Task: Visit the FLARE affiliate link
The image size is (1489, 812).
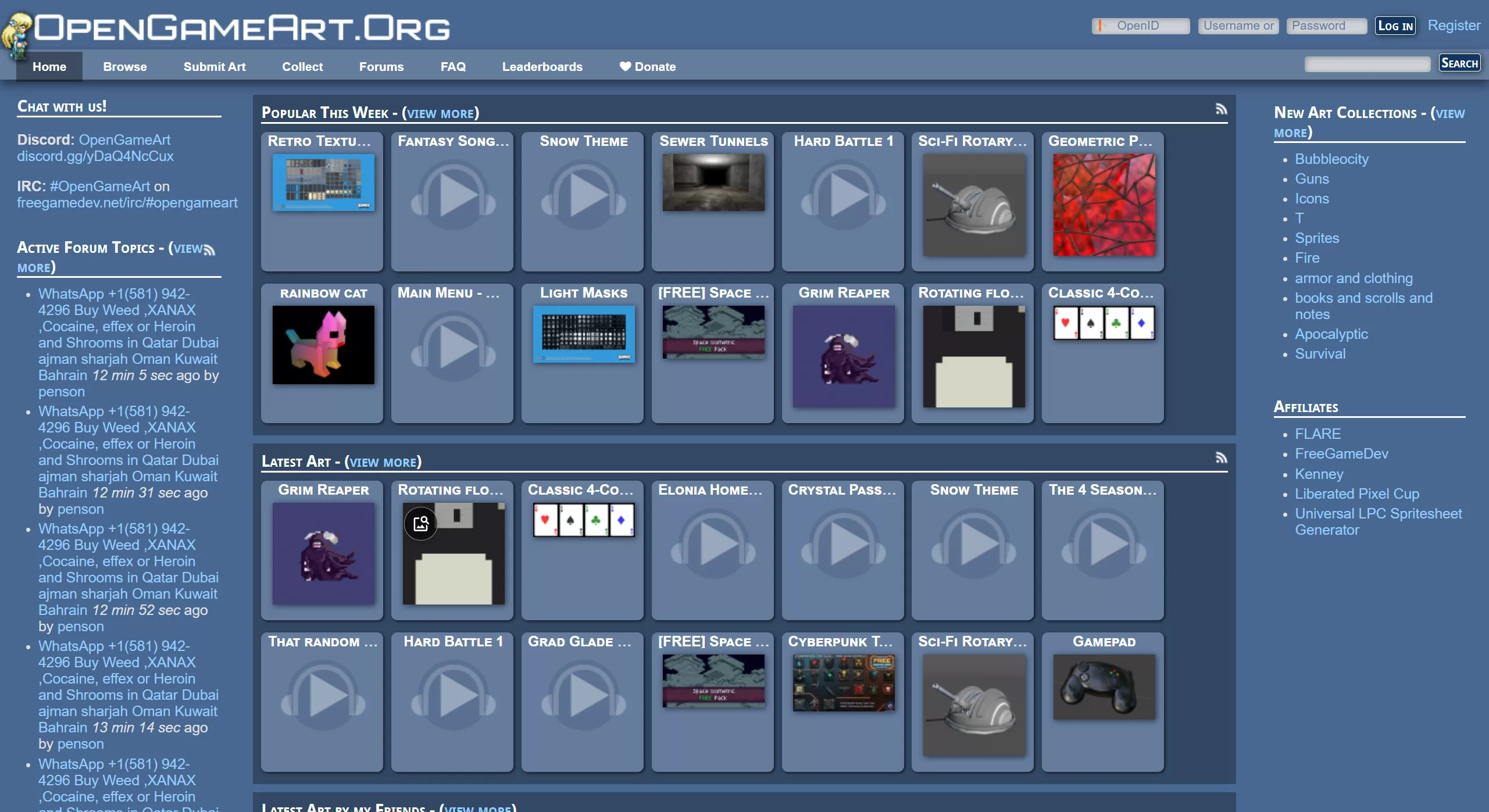Action: 1317,434
